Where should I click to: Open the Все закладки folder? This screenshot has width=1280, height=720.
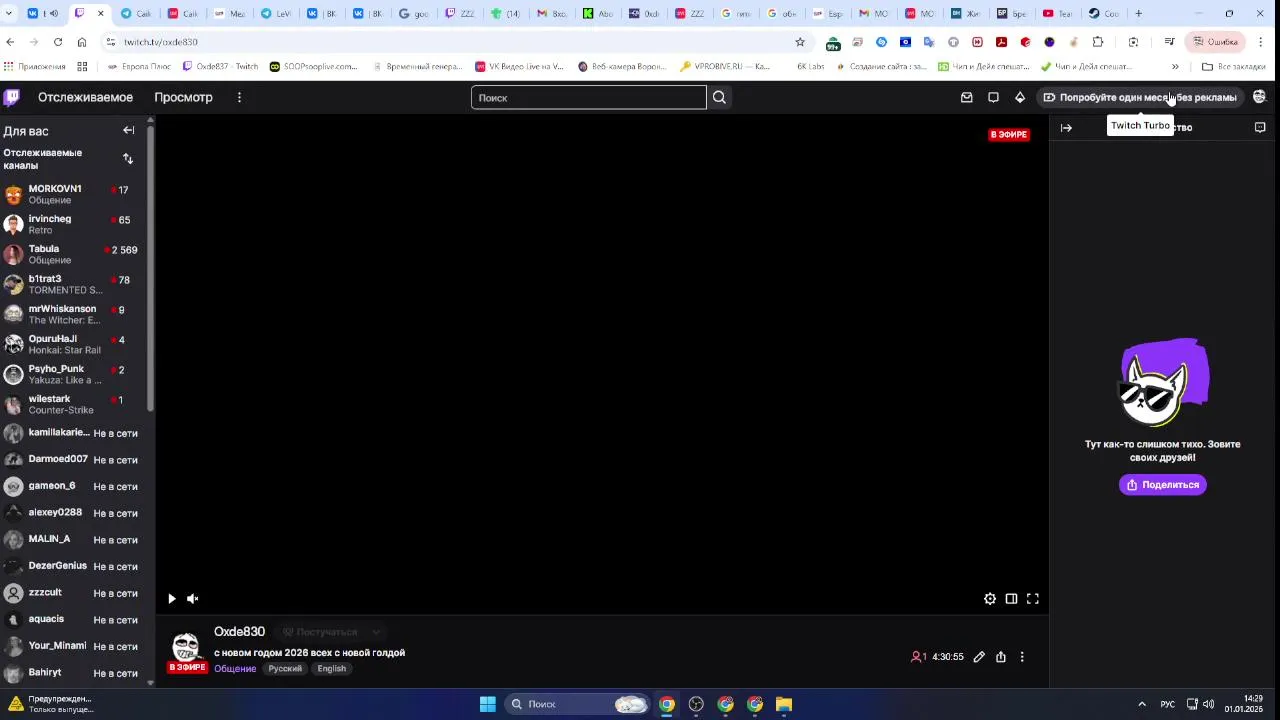pos(1234,67)
